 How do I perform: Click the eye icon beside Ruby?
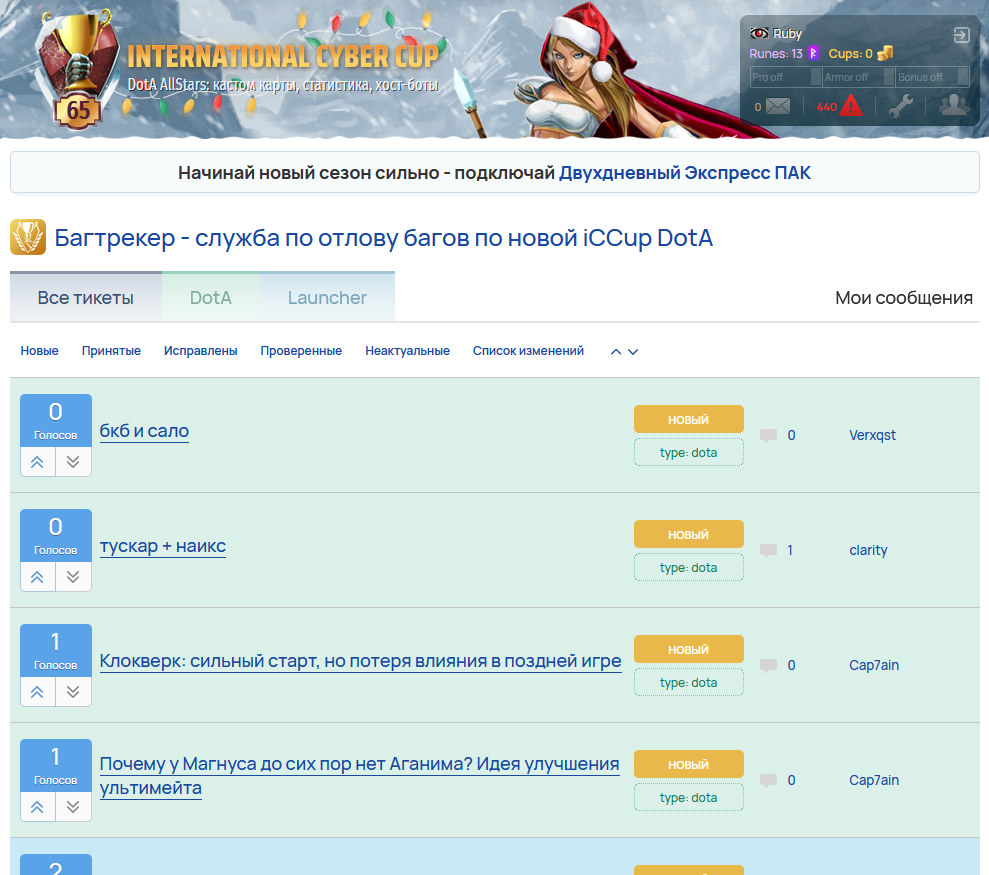[x=759, y=33]
